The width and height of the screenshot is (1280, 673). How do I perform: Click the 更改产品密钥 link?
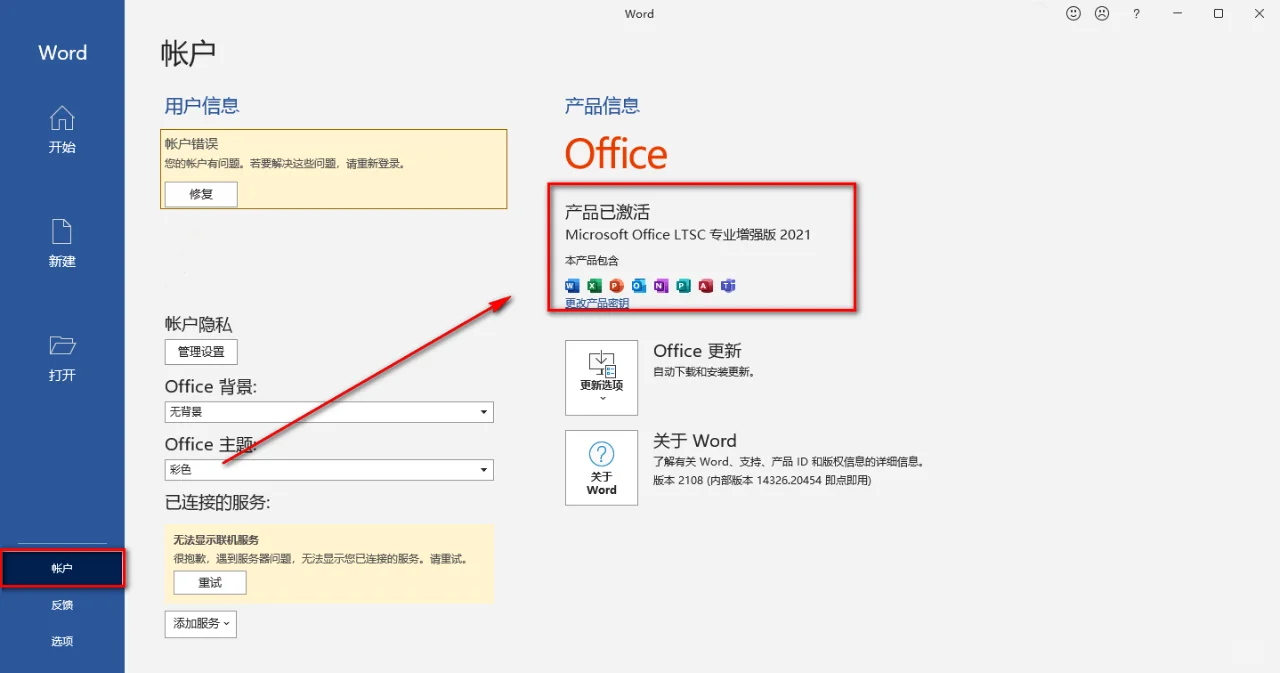tap(596, 302)
